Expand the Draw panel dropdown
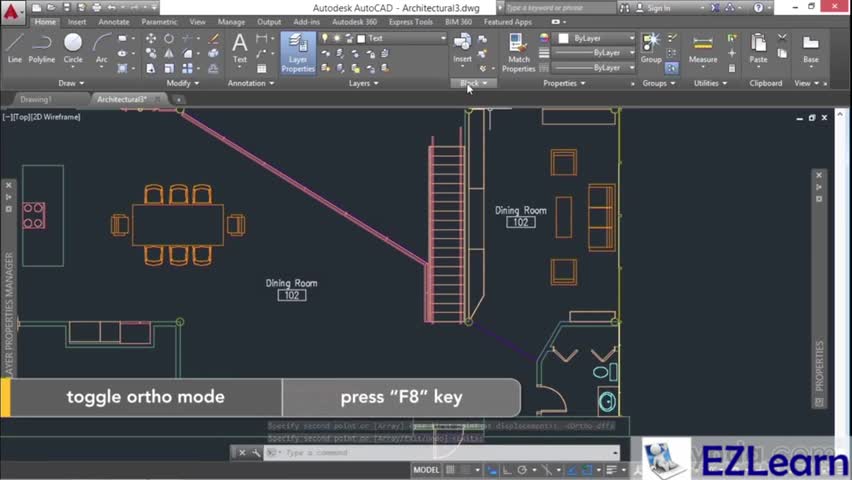Image resolution: width=852 pixels, height=480 pixels. pos(72,83)
